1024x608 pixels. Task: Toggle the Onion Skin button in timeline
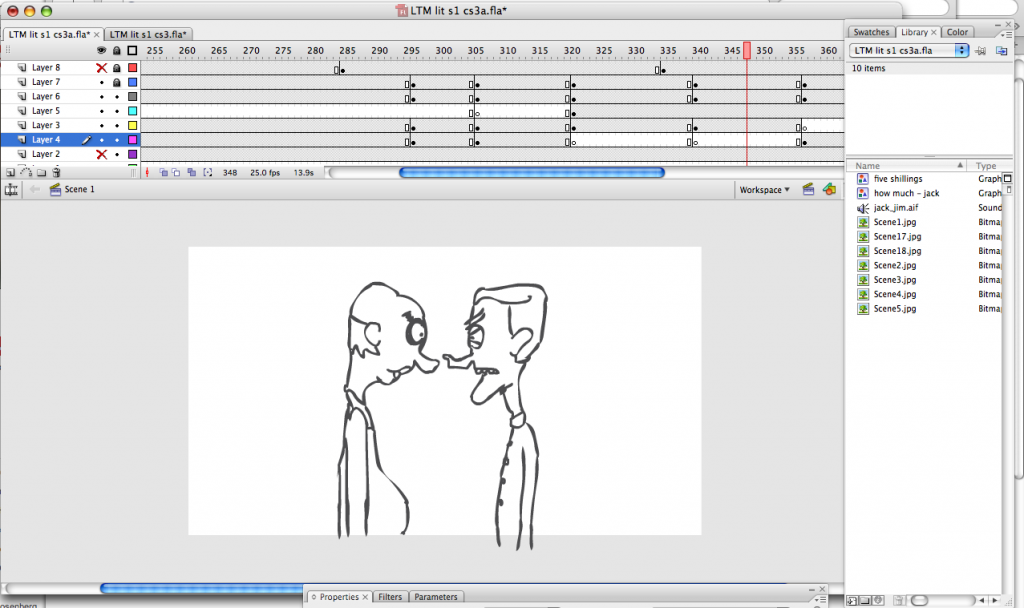coord(163,173)
